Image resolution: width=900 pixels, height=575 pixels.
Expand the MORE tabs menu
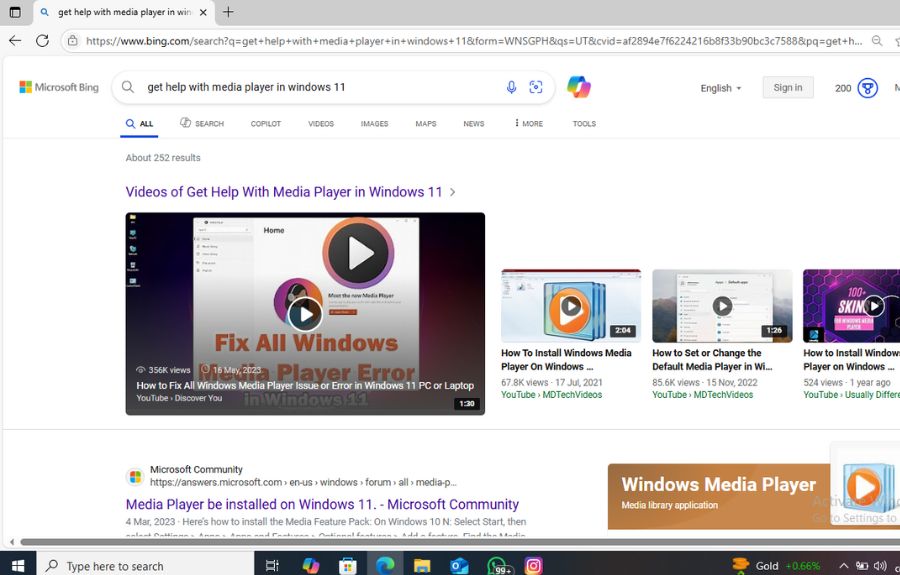click(529, 123)
